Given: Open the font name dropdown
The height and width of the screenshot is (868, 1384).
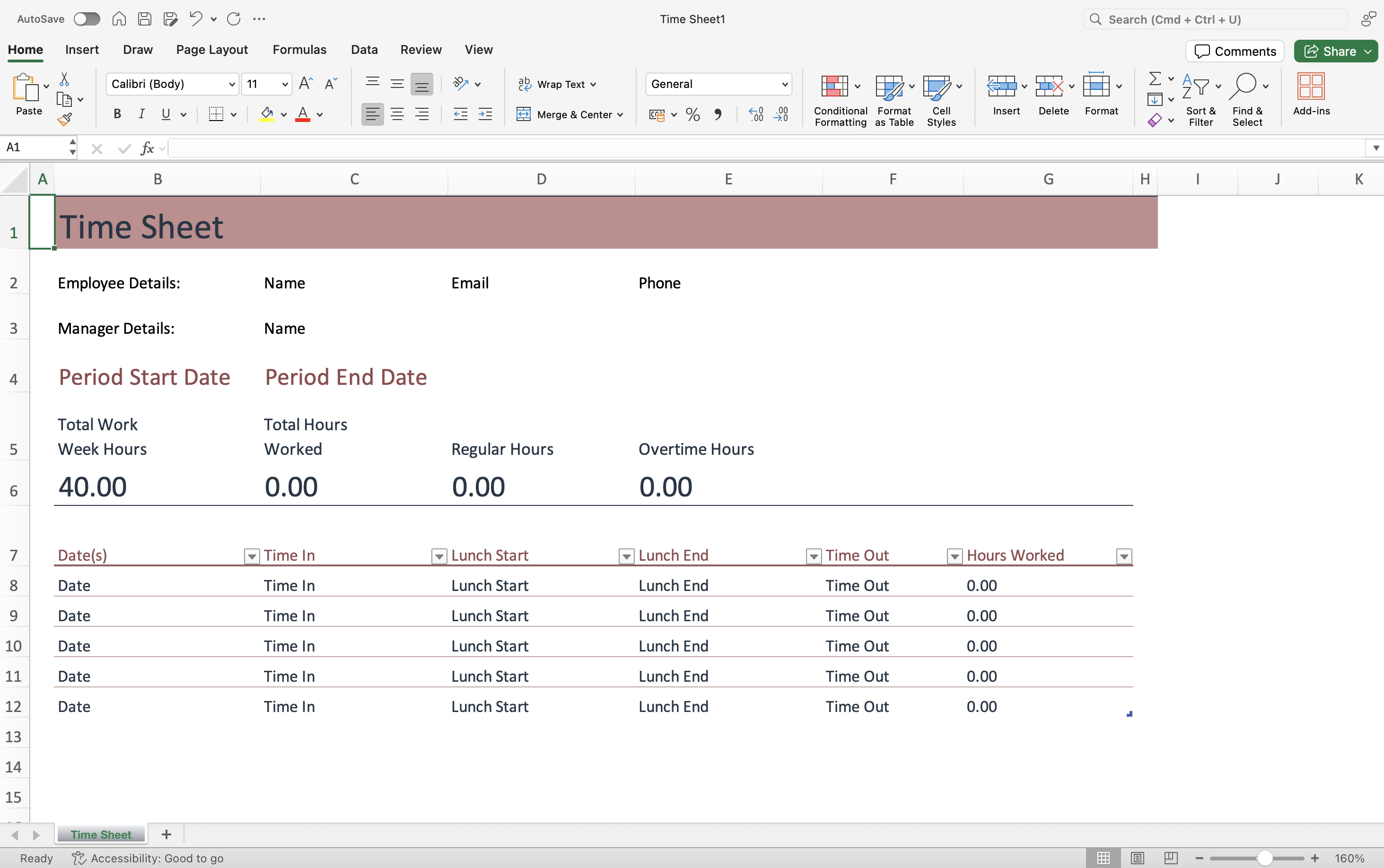Looking at the screenshot, I should click(231, 84).
